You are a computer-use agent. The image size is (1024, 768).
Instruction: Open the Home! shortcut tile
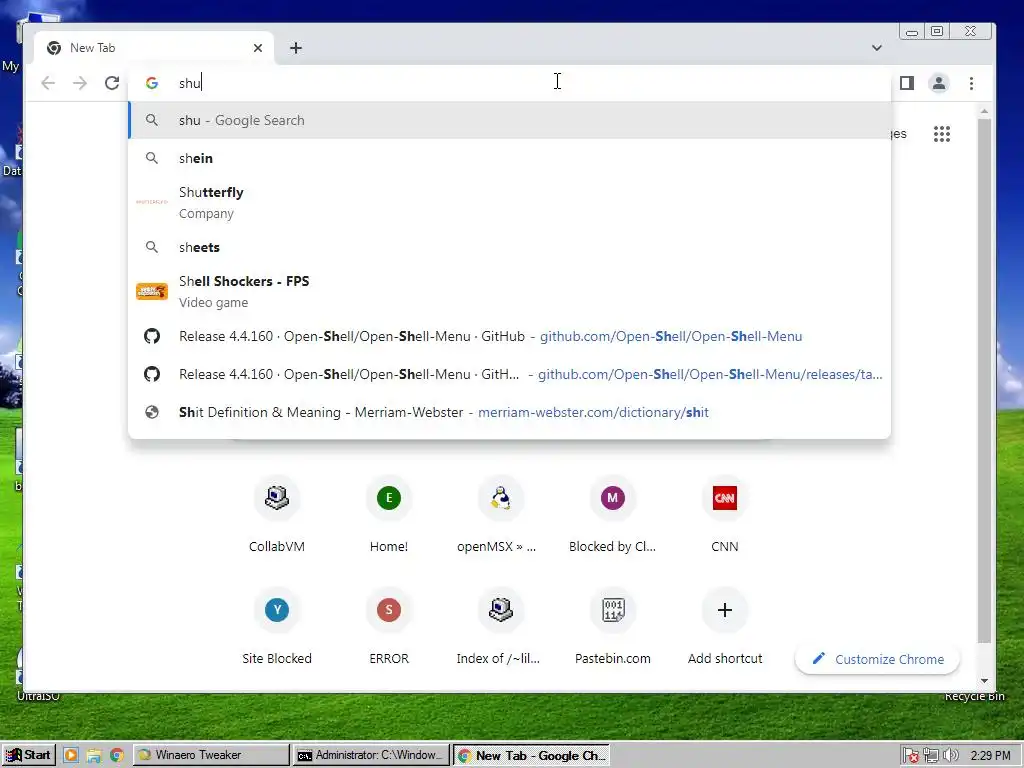point(389,516)
